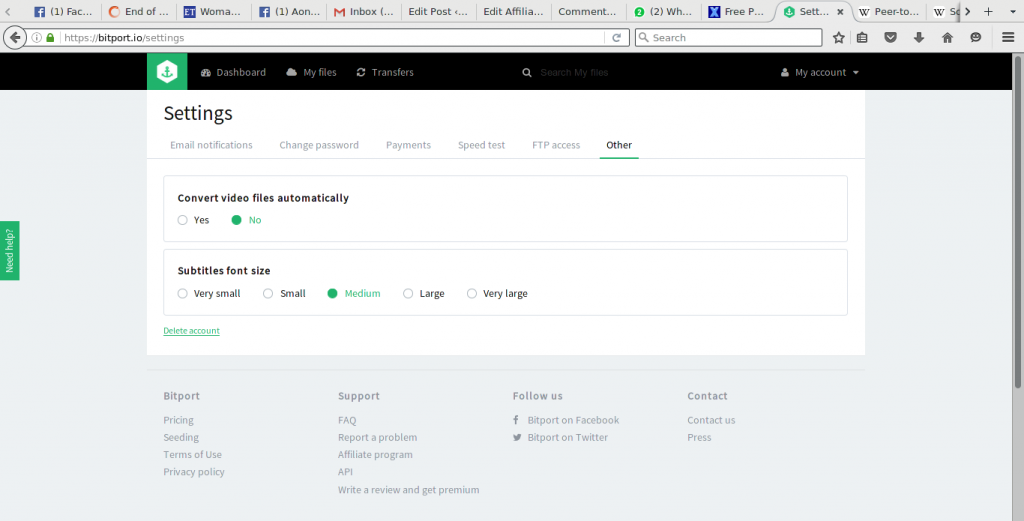This screenshot has width=1024, height=521.
Task: Open Firefox hamburger menu
Action: (1008, 37)
